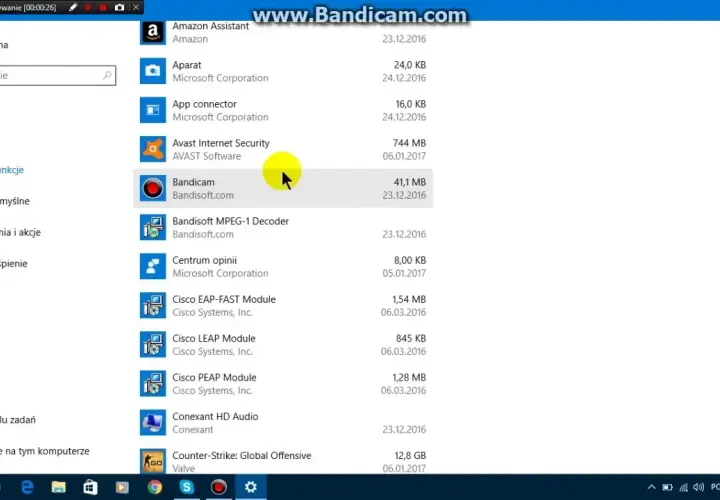Click the Bandicam red record icon in list
720x500 pixels.
coord(153,188)
